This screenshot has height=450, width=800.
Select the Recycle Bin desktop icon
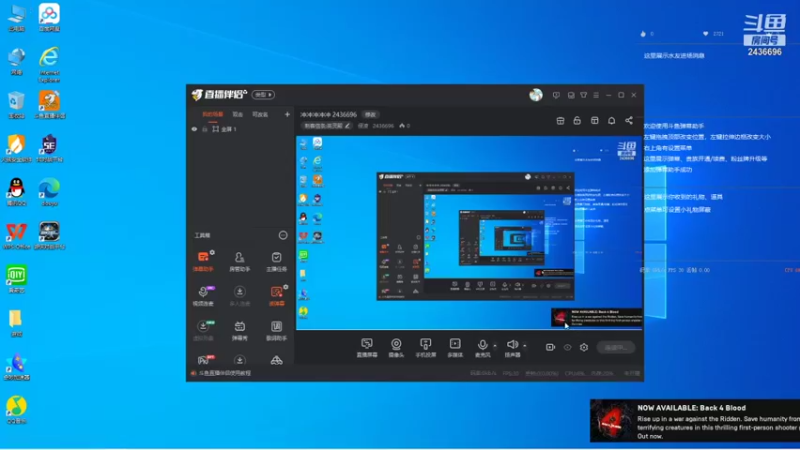pos(16,106)
